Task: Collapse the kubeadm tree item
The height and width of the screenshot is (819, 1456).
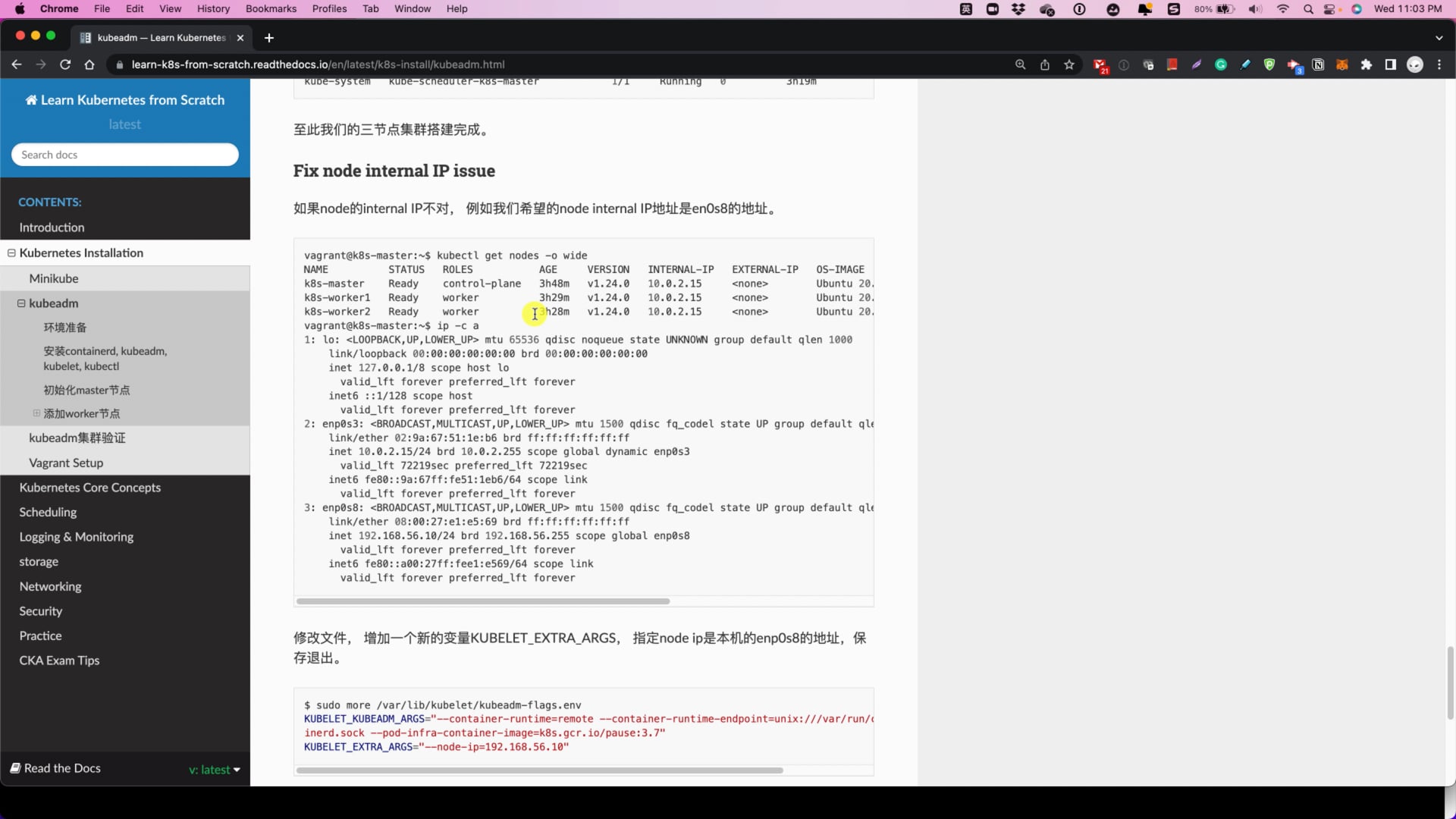Action: coord(21,303)
